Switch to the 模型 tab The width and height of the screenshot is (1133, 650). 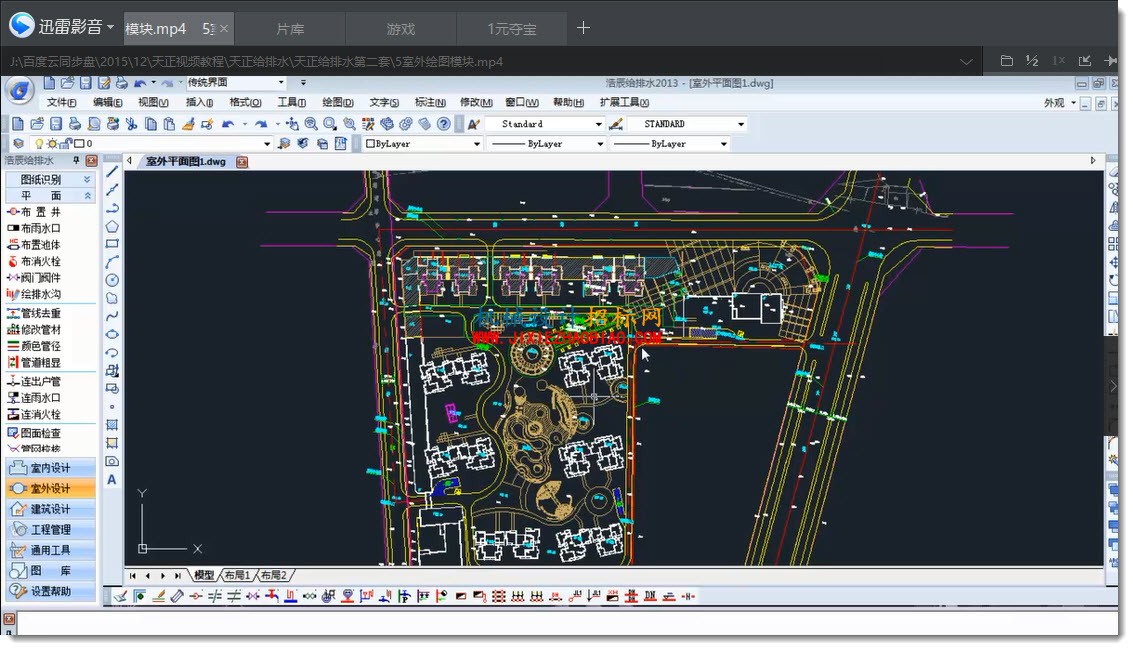(x=204, y=576)
